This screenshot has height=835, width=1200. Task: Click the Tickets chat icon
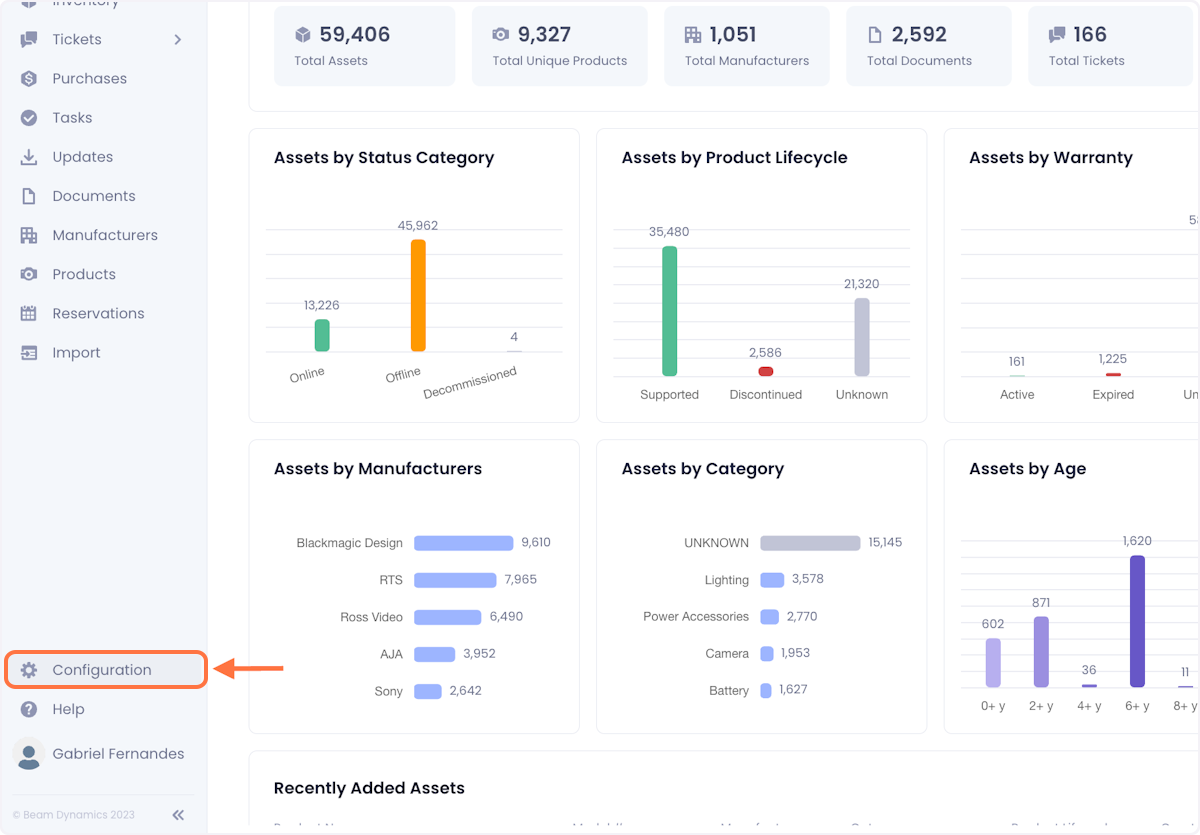(x=29, y=39)
